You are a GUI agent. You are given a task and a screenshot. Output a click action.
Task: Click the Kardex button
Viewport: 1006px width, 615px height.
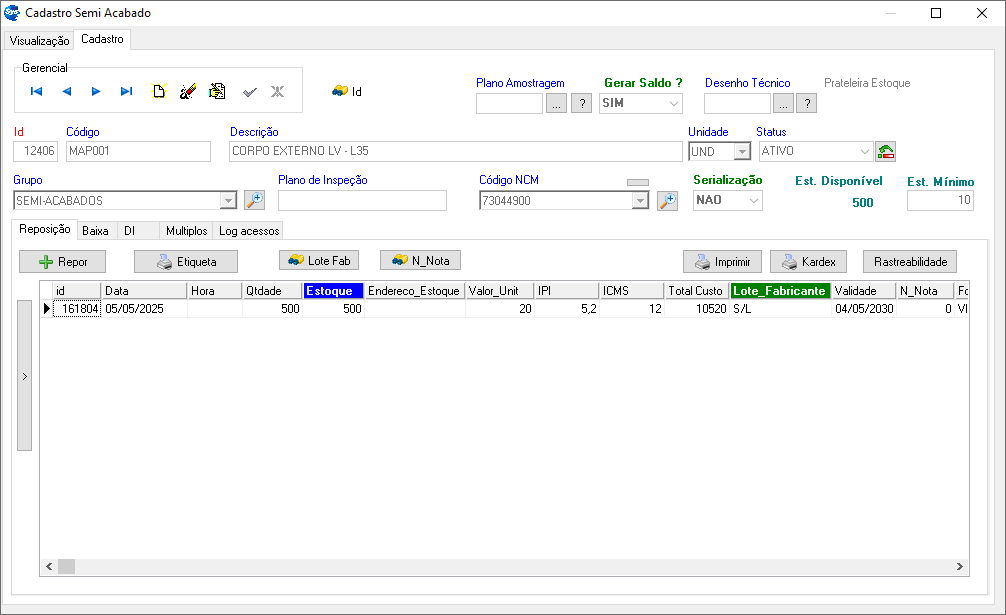pos(809,261)
